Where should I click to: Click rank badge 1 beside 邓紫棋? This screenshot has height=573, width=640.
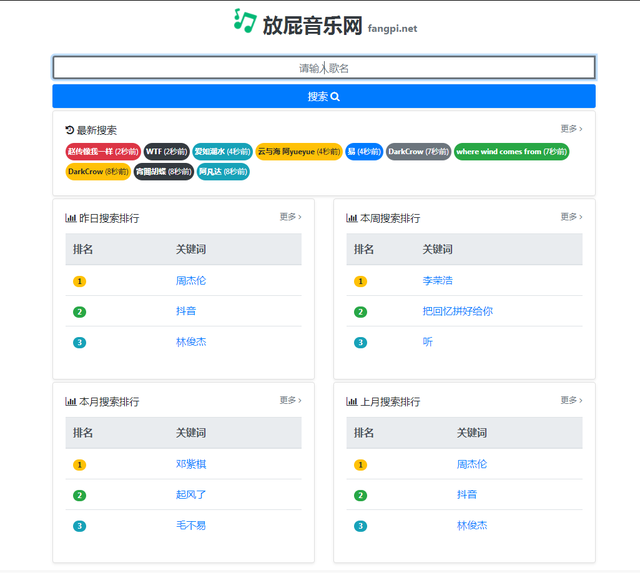point(80,465)
